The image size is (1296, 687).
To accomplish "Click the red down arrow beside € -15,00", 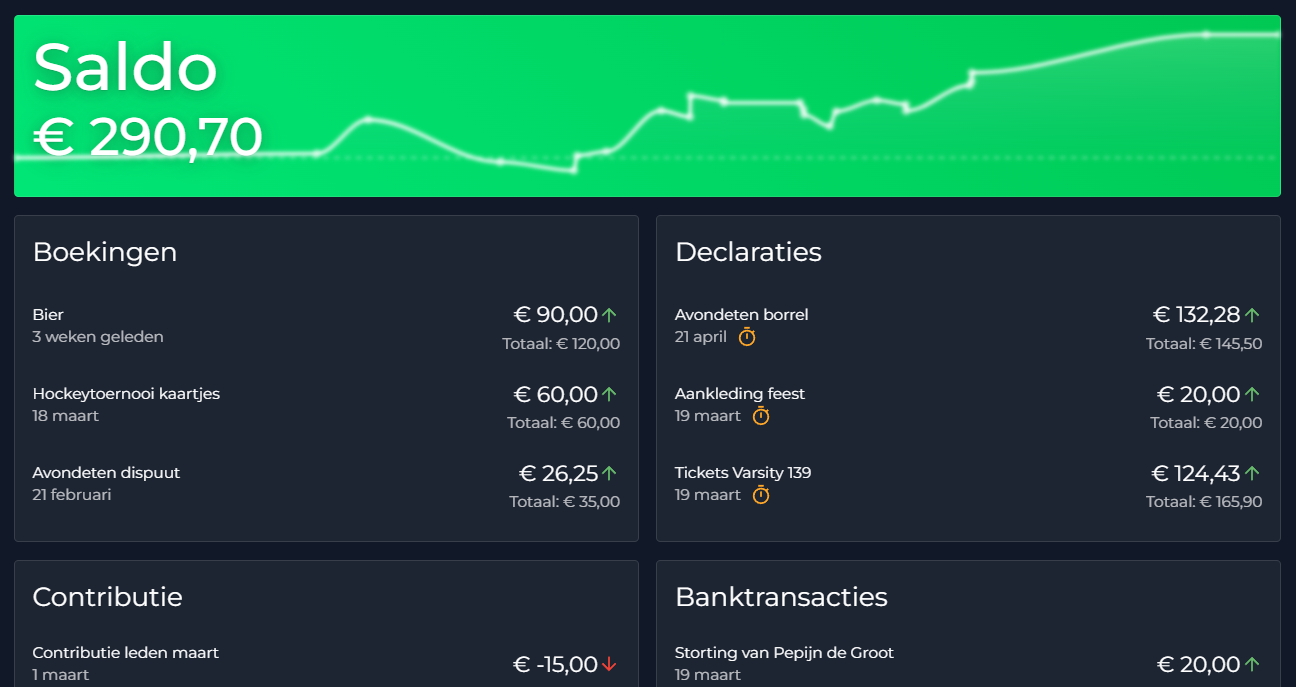I will pos(609,664).
